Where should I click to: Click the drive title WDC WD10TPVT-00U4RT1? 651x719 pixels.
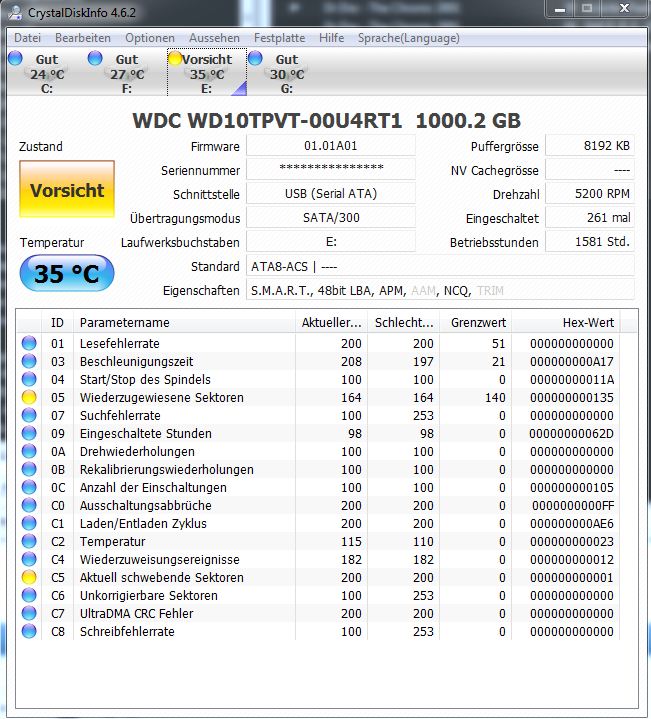[x=267, y=121]
